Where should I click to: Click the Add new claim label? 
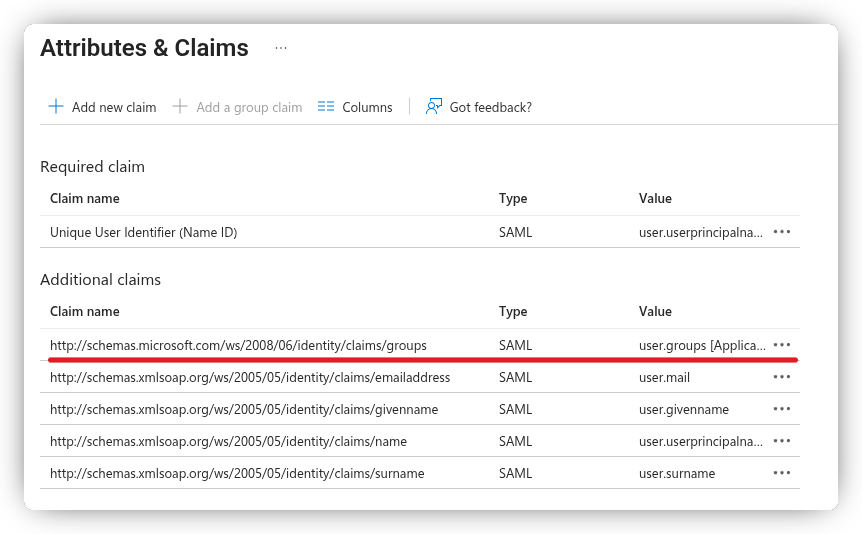114,107
